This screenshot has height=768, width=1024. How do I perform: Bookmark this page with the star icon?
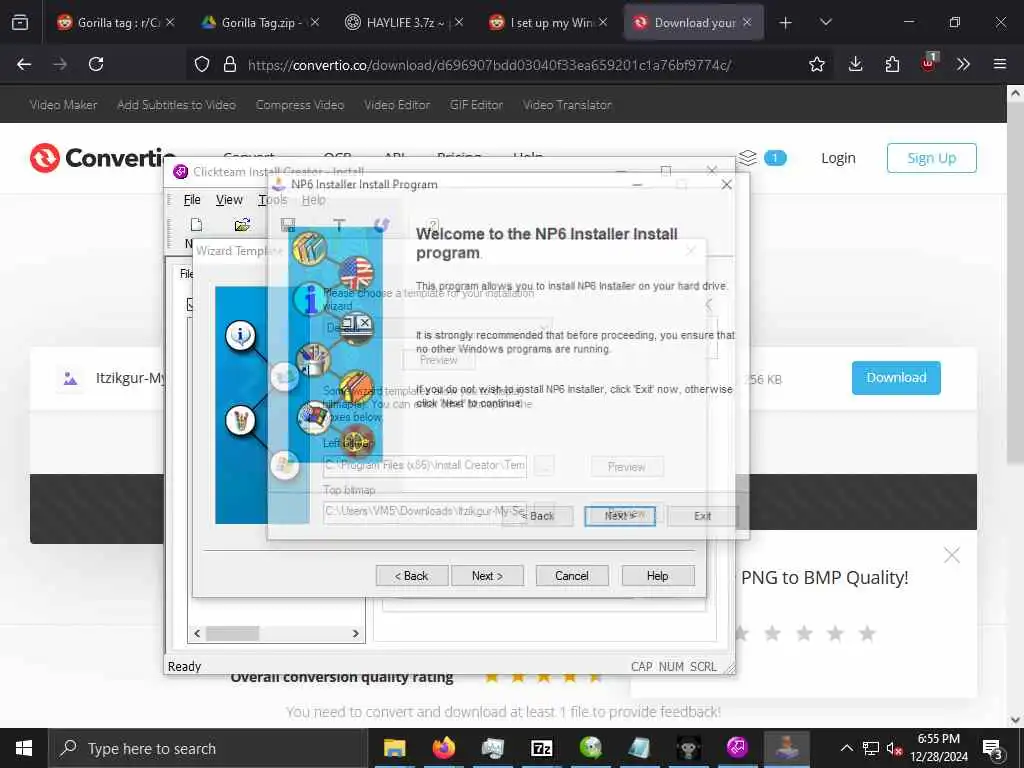coord(816,64)
